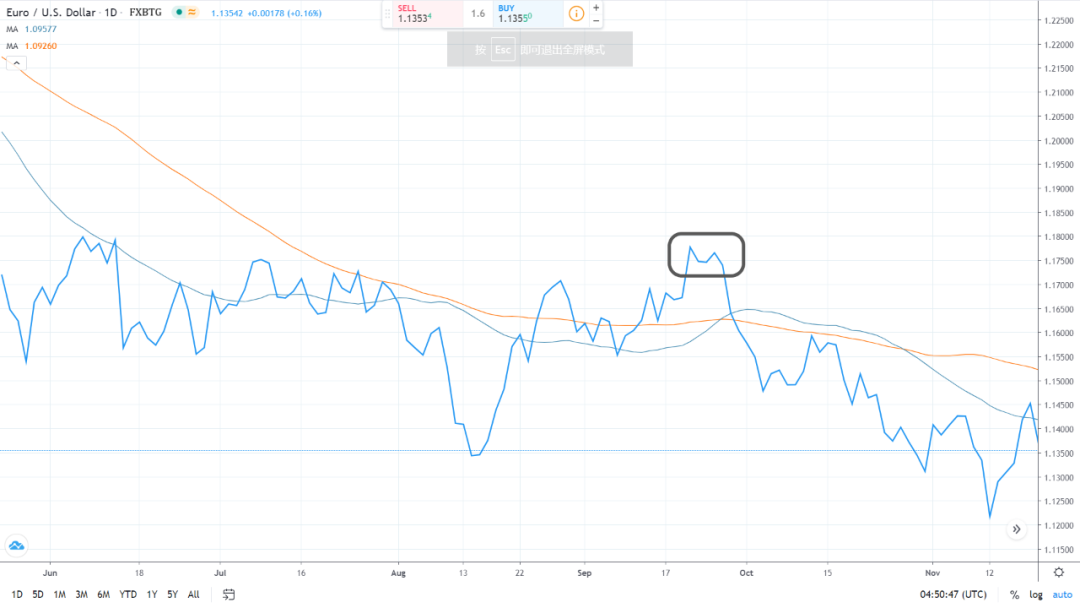Click the plus quantity icon
Screen dimensions: 1080x608
tap(597, 7)
